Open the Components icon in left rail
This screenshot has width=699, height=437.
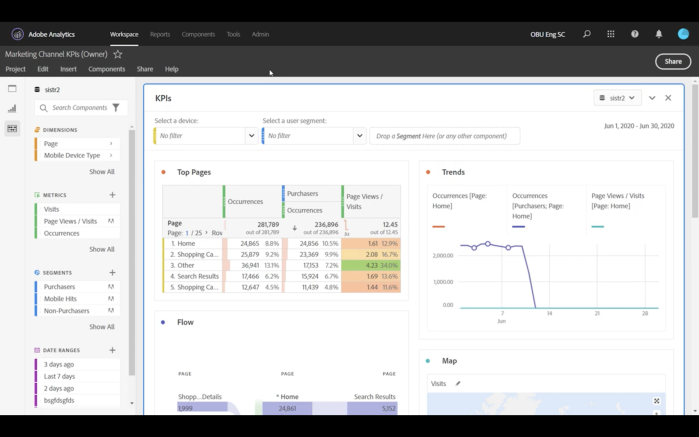pyautogui.click(x=12, y=128)
